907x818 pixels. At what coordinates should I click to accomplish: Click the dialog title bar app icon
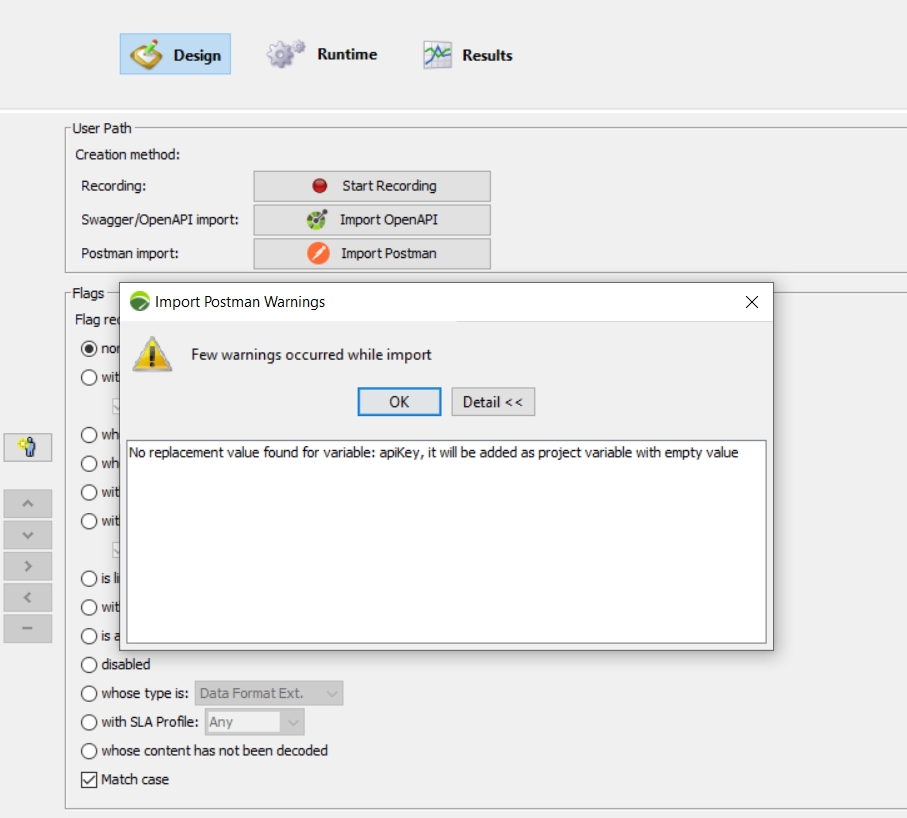pos(139,301)
